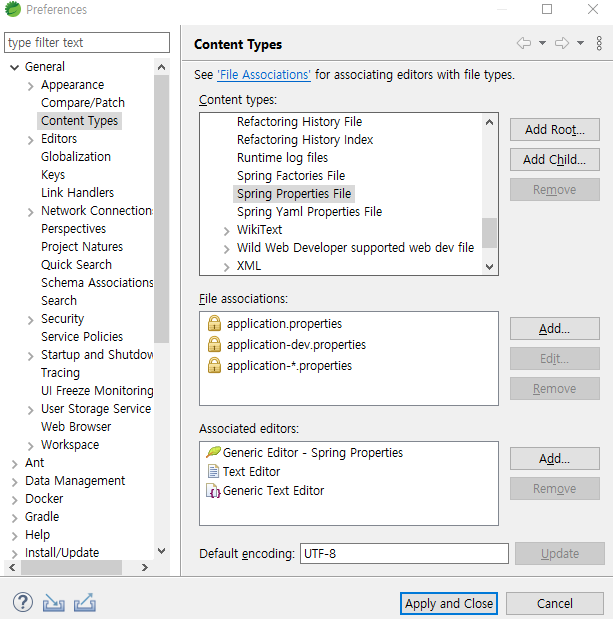Select Runtime log files type
This screenshot has height=619, width=613.
[x=282, y=158]
